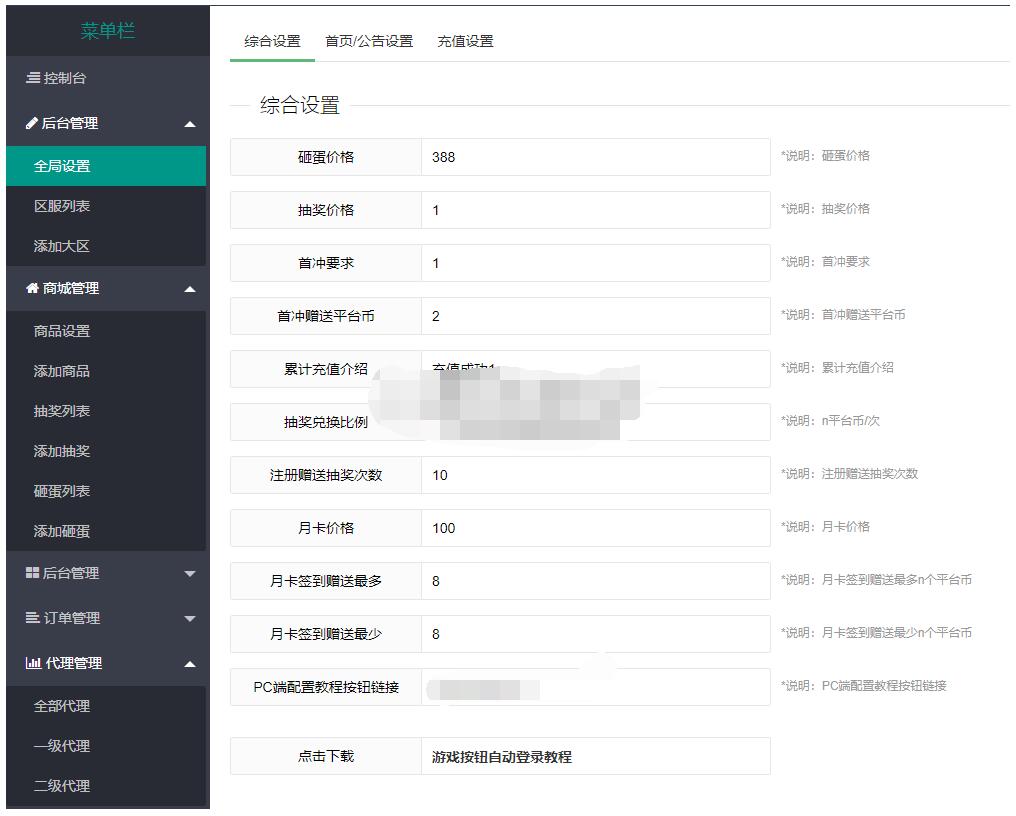Focus the 注册赠送抽奖次数 field
The image size is (1016, 816).
(x=595, y=475)
